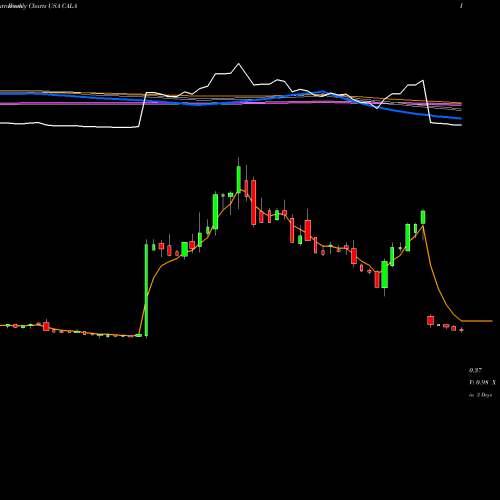Click the '3 Days' text label

click(484, 395)
